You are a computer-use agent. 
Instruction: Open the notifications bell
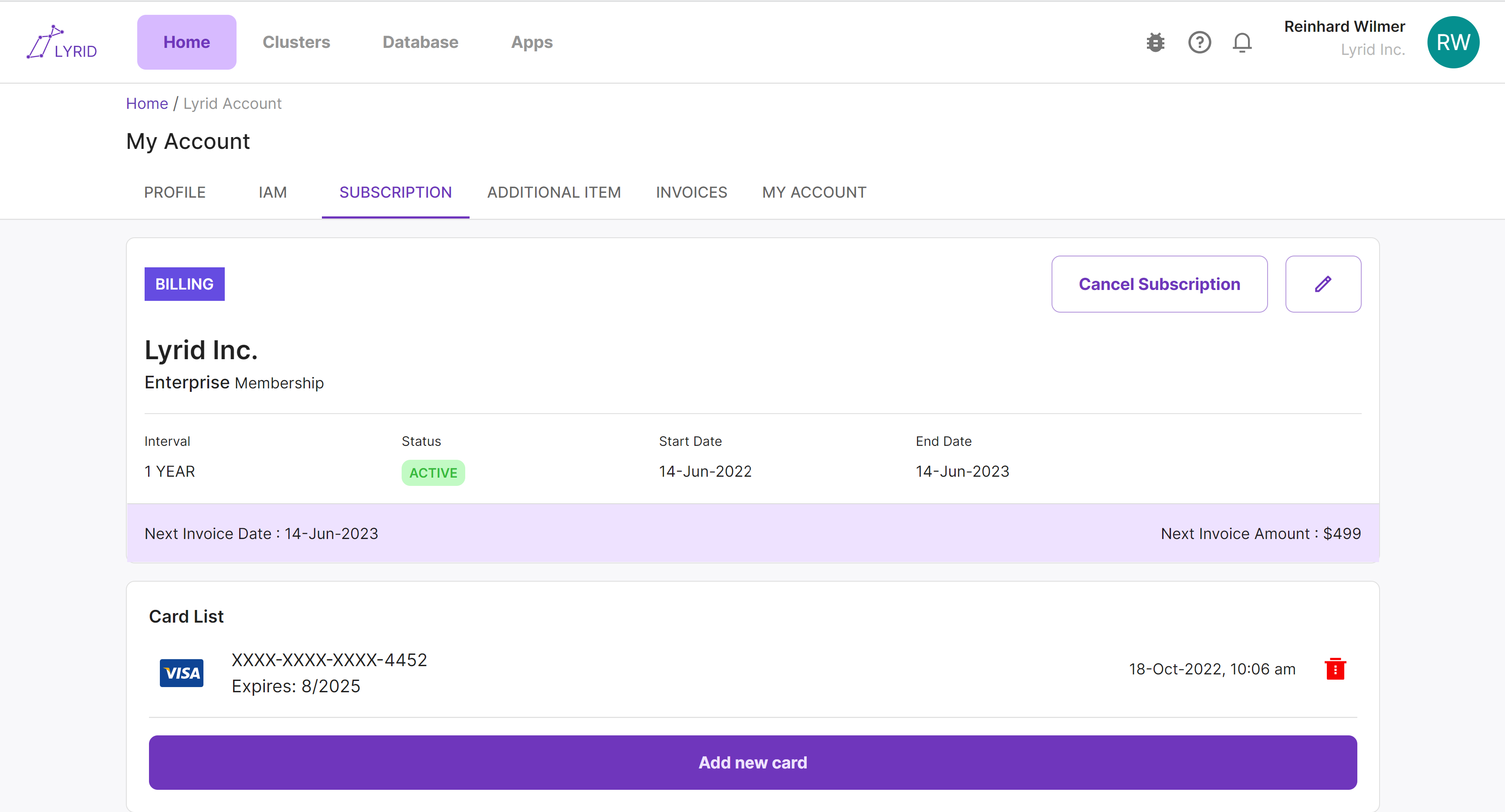tap(1242, 42)
